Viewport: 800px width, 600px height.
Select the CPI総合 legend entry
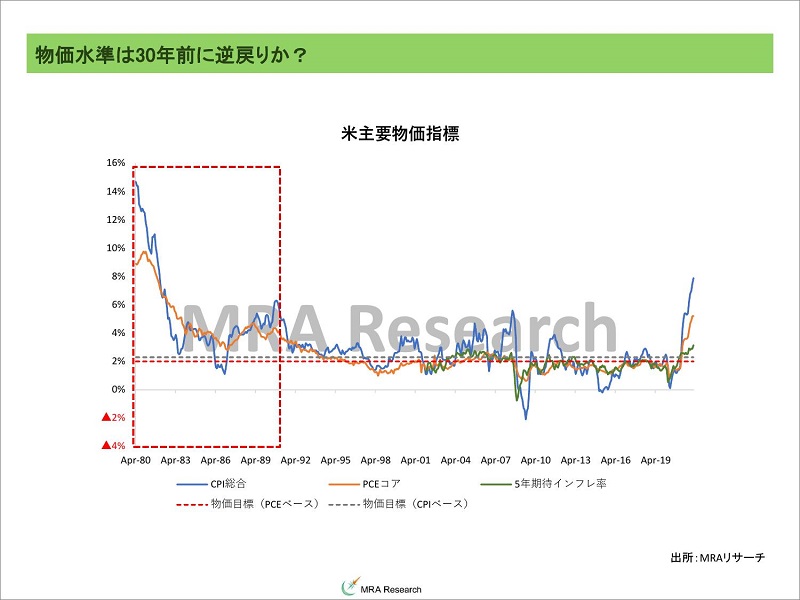coord(212,484)
